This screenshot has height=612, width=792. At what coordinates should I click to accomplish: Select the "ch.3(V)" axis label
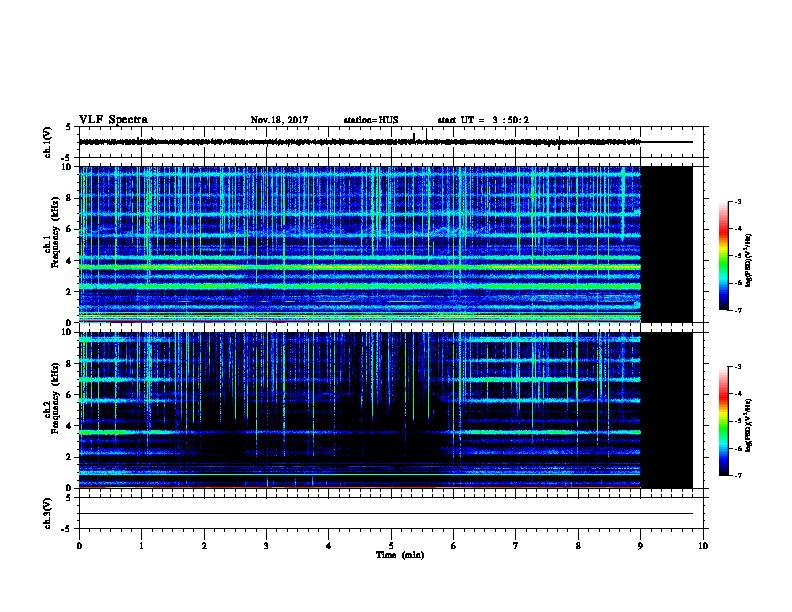47,513
